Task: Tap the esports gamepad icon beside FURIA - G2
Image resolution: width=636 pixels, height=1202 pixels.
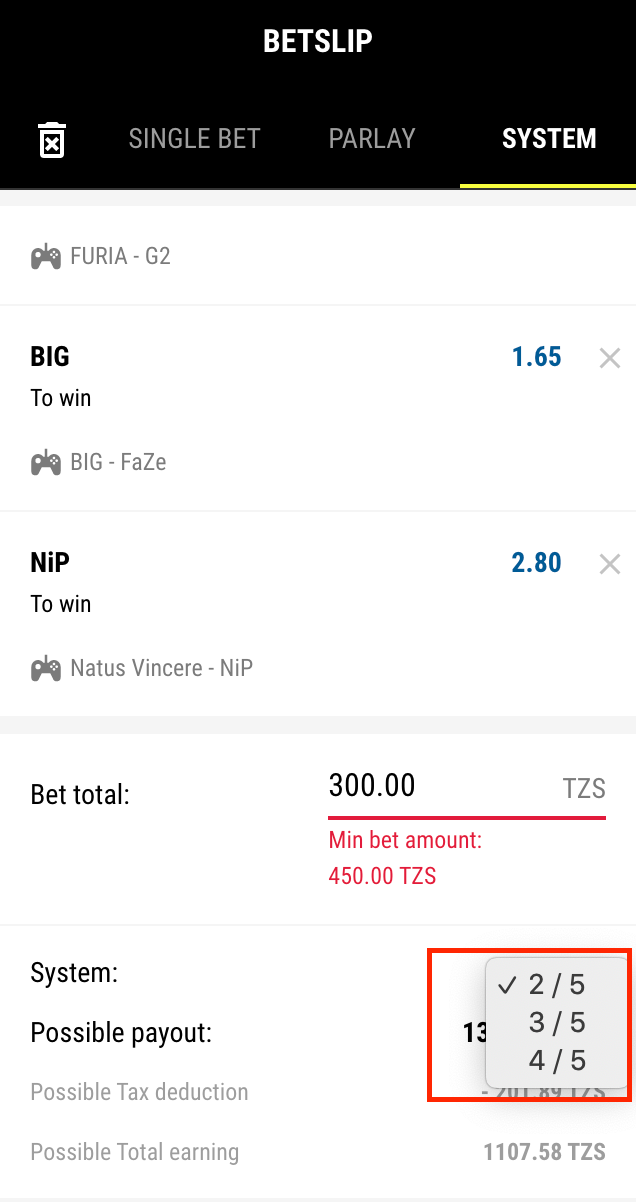Action: [45, 257]
